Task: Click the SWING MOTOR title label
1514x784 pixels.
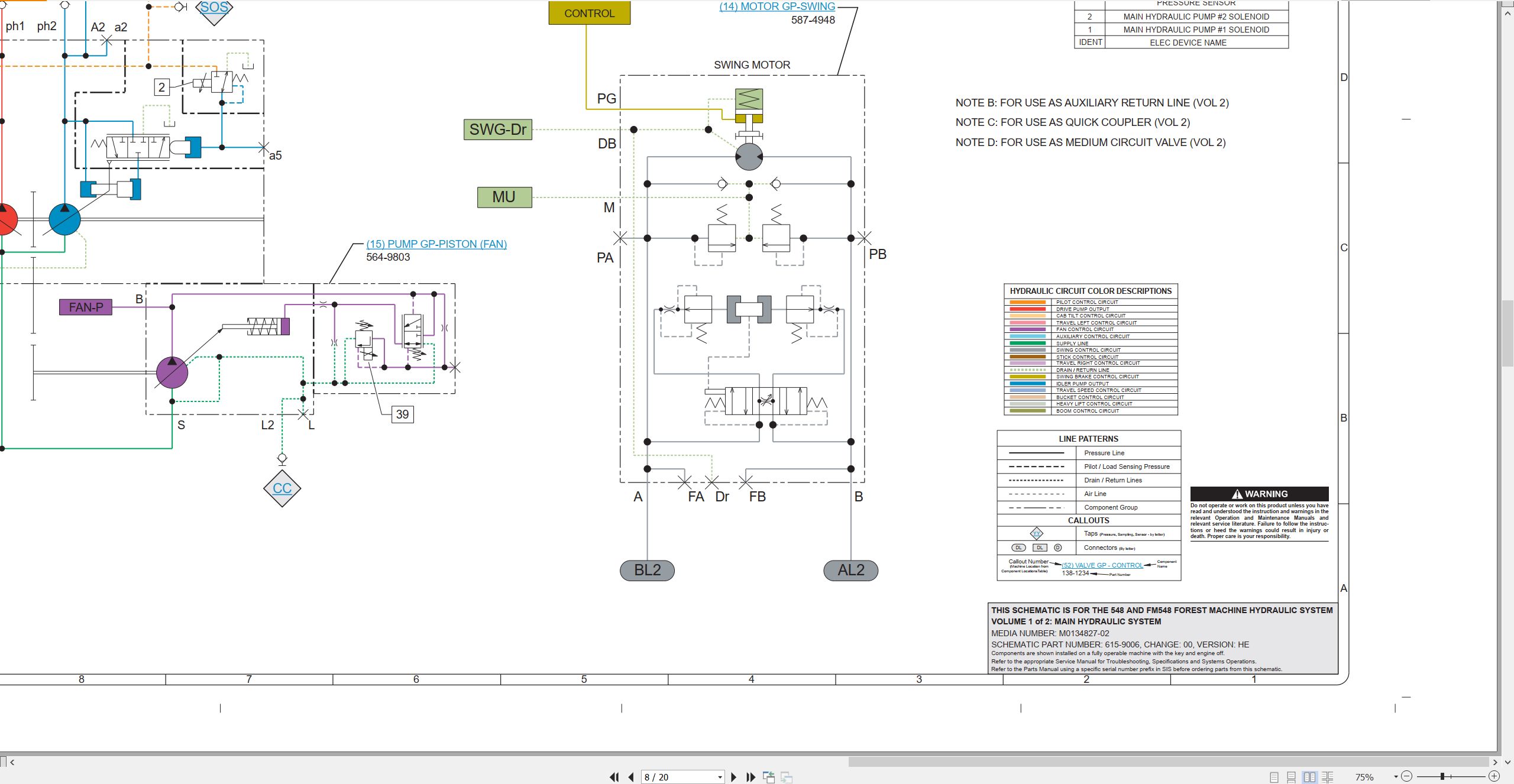Action: click(x=752, y=65)
